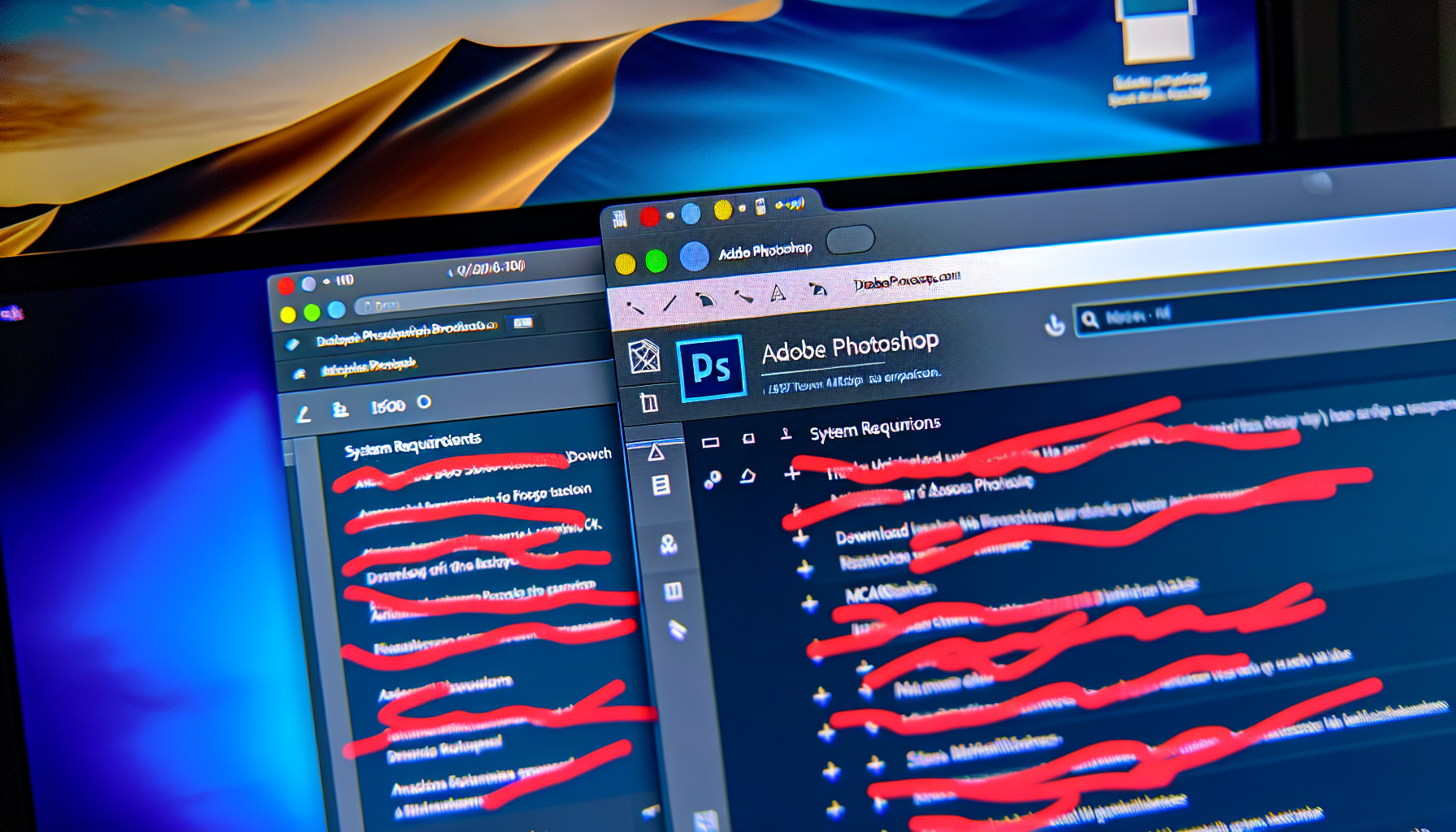Click the magnifier icon in the search box
Screen dimensions: 1456x832
coord(1090,319)
